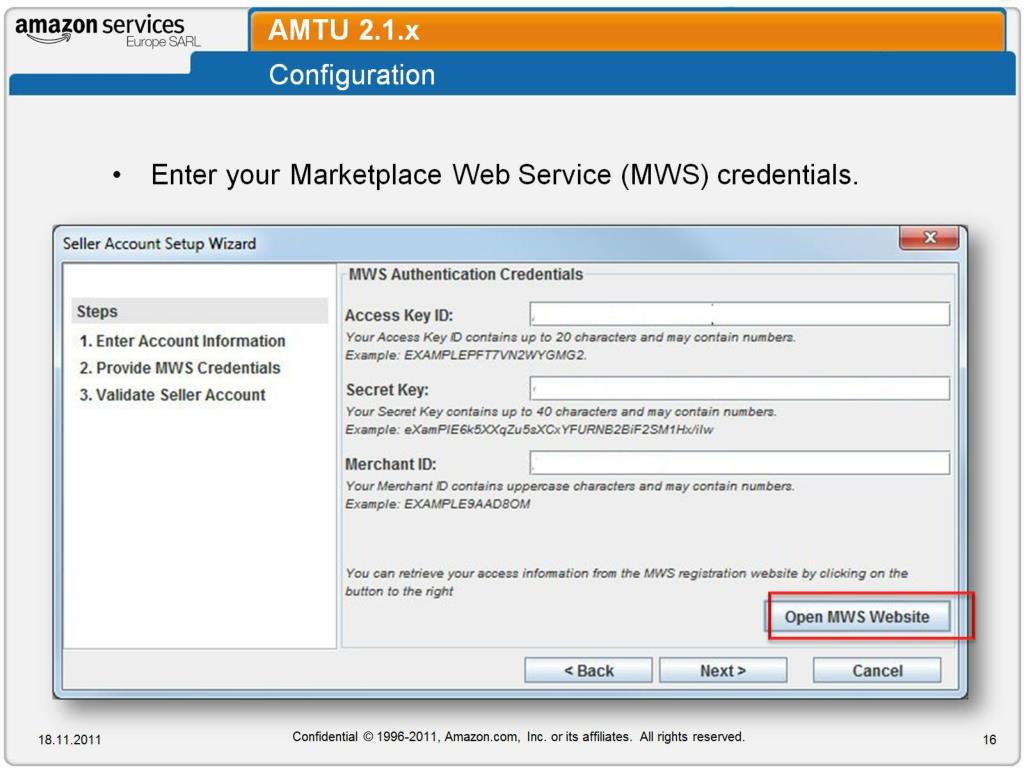Click the Open MWS Website button
The width and height of the screenshot is (1024, 768).
pos(857,616)
